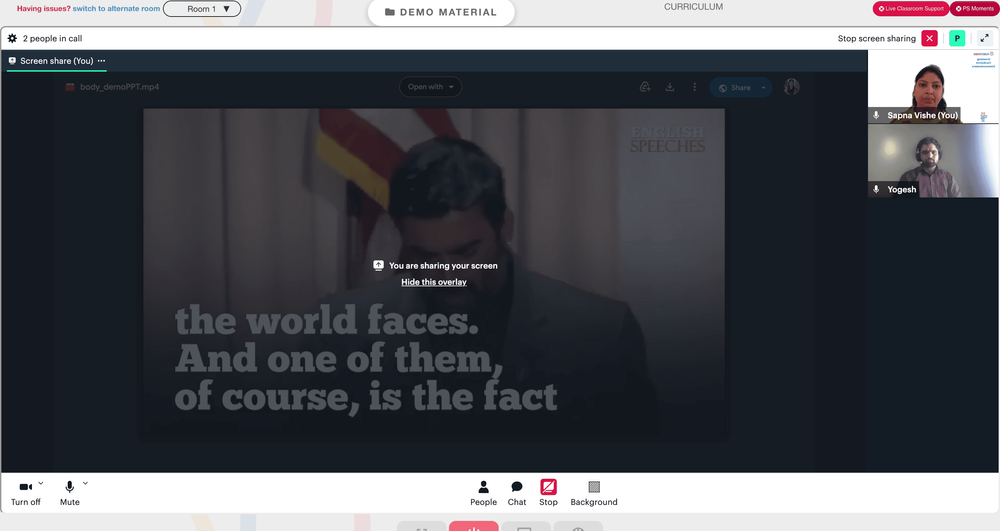1000x531 pixels.
Task: Click Hide this overlay link
Action: 434,282
